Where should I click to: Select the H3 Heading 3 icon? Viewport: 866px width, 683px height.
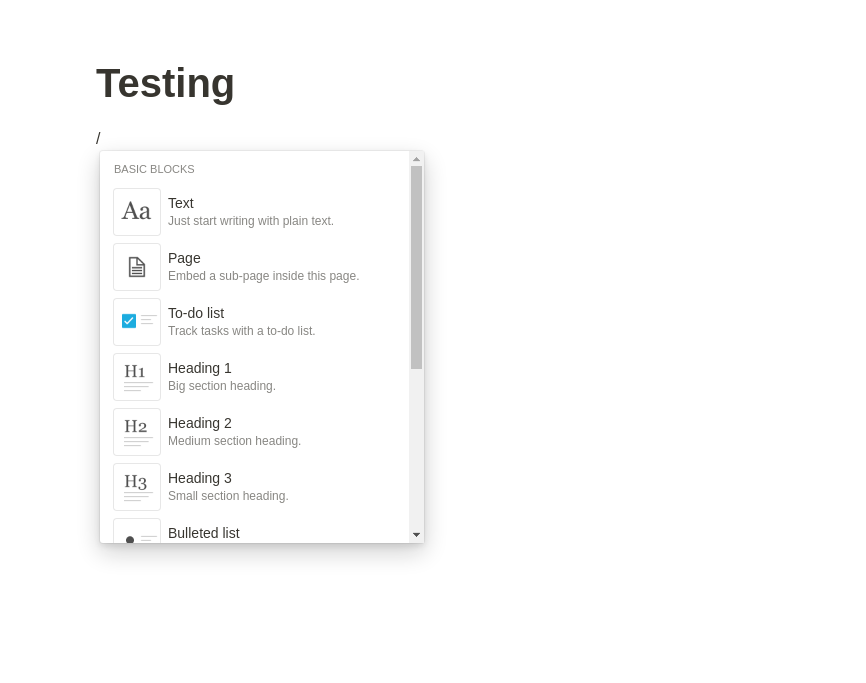(x=137, y=486)
